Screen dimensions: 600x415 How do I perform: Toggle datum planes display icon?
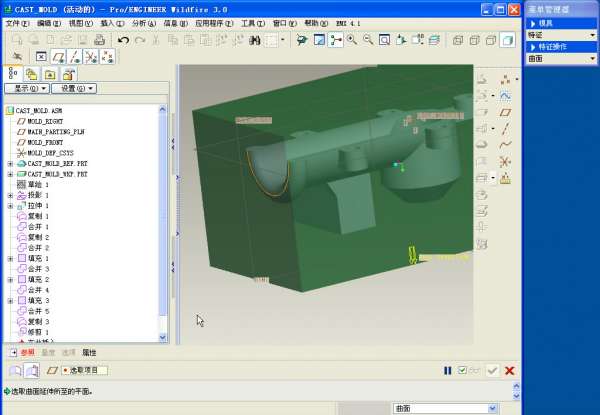pyautogui.click(x=58, y=57)
